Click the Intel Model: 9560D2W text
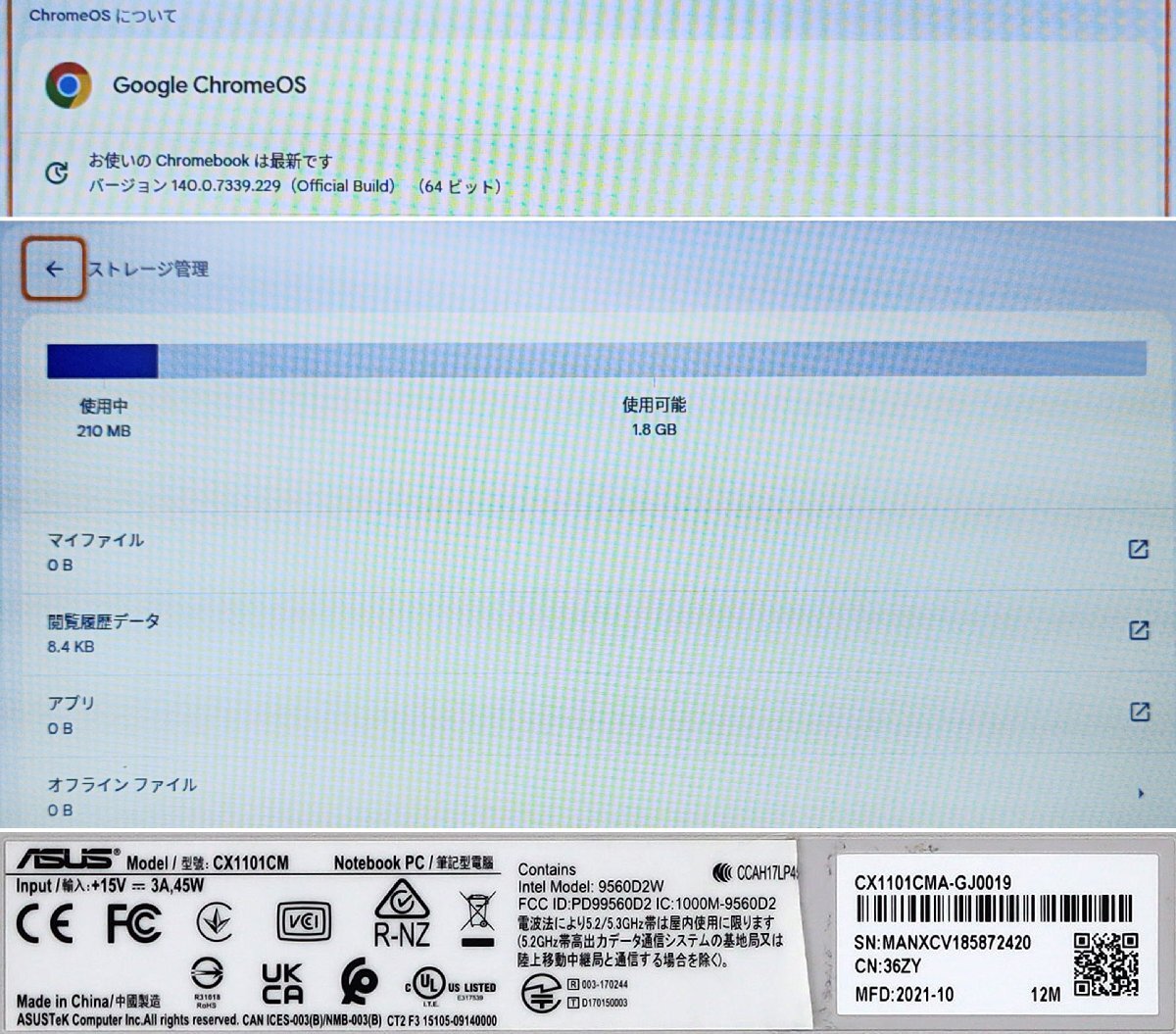Viewport: 1176px width, 1034px height. click(x=591, y=886)
